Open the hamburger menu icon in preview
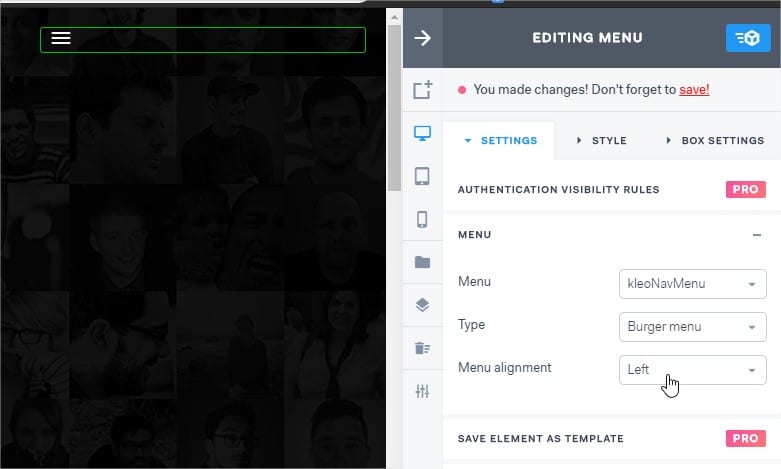This screenshot has width=781, height=469. tap(61, 38)
